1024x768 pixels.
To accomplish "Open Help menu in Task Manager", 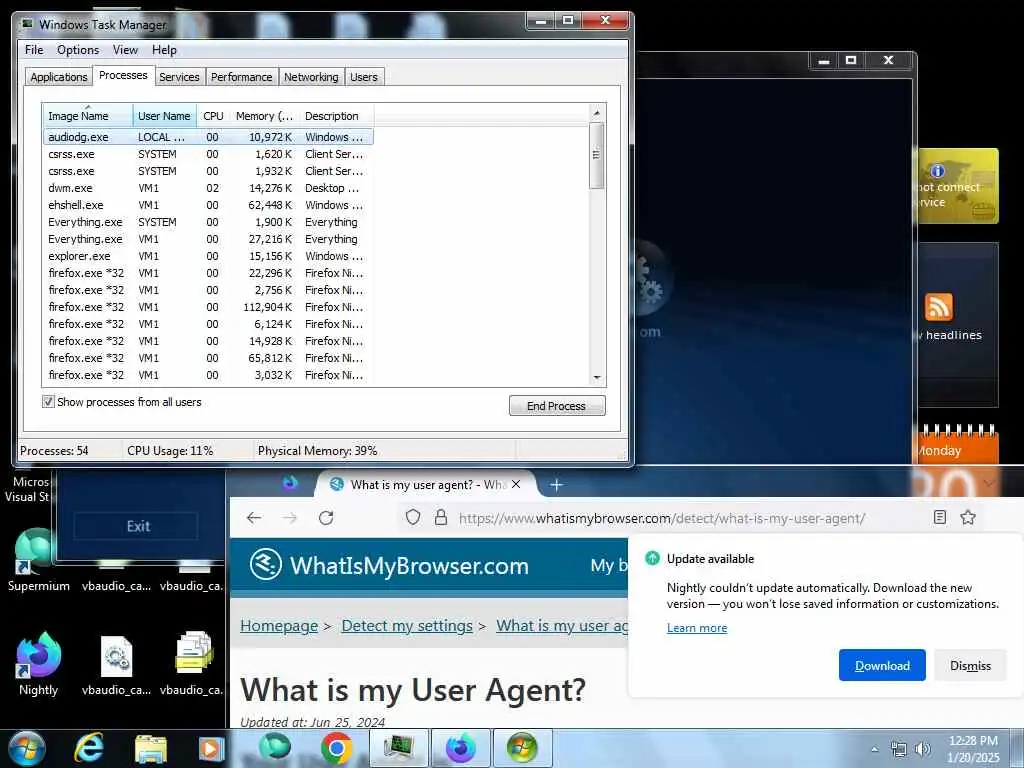I will (164, 50).
